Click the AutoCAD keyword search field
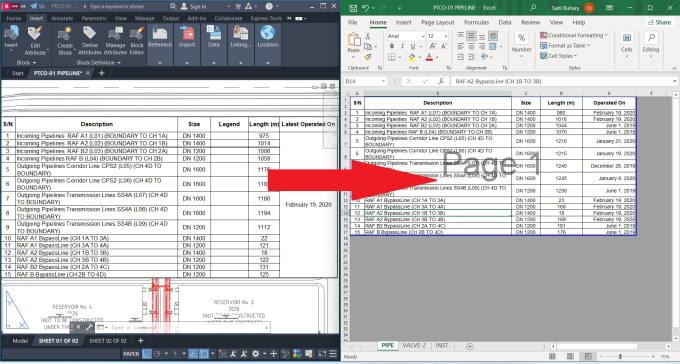The height and width of the screenshot is (364, 680). coord(128,6)
